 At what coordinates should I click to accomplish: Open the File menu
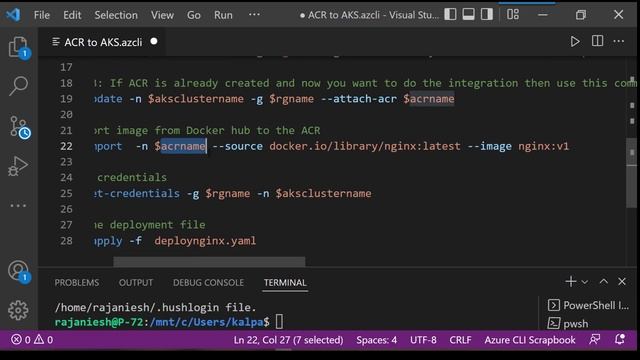point(42,15)
